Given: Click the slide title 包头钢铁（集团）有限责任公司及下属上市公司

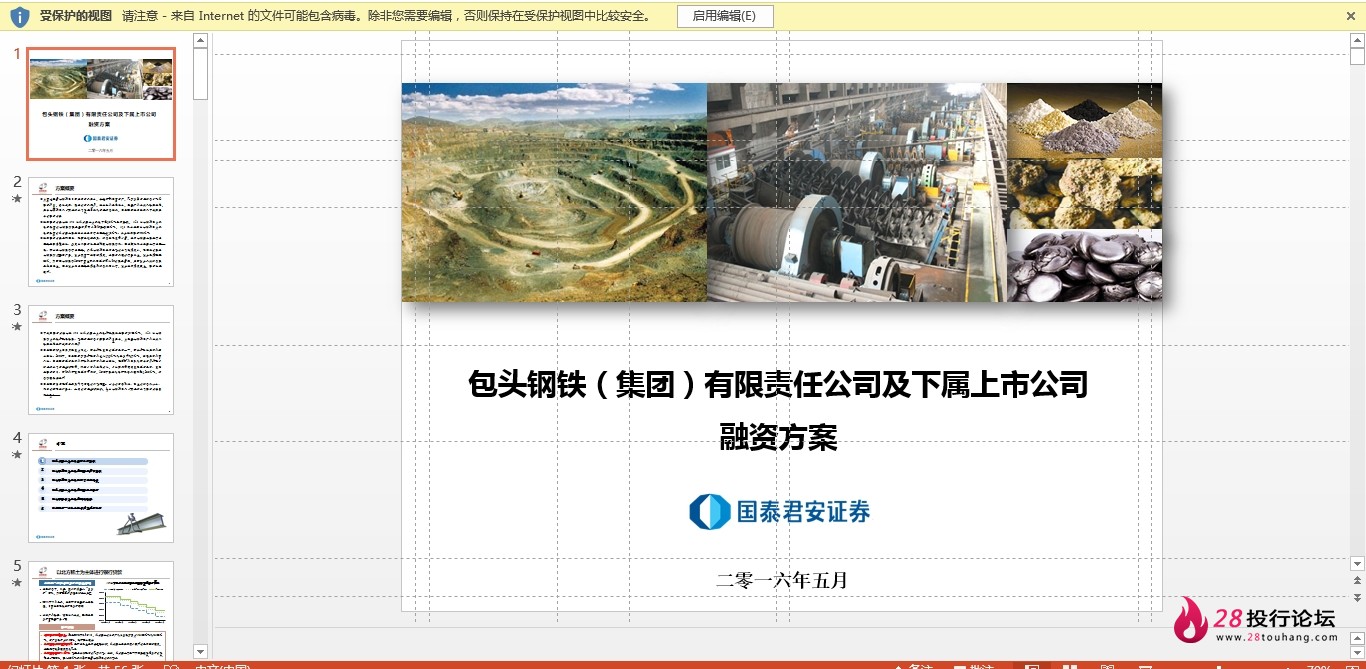Looking at the screenshot, I should [x=778, y=384].
